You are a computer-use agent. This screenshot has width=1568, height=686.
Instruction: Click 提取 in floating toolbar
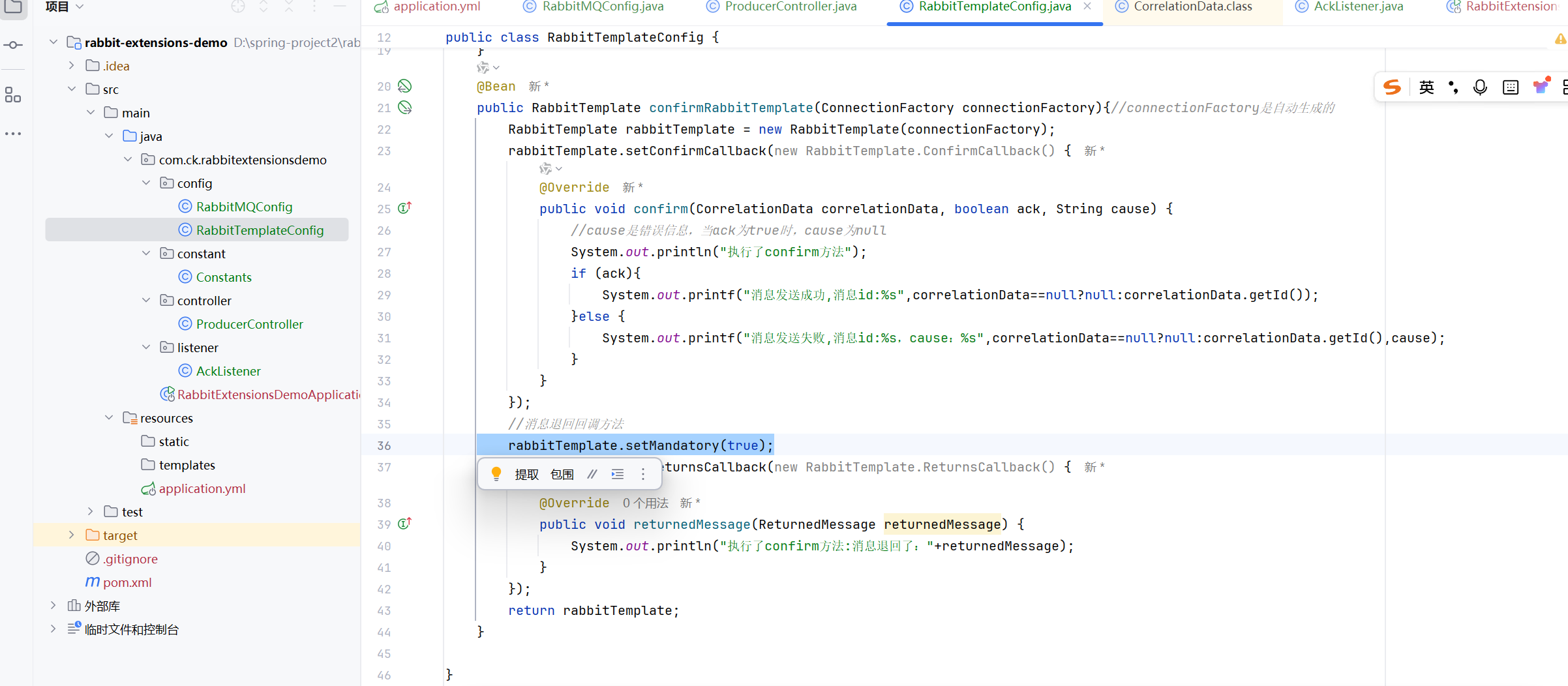[x=527, y=474]
